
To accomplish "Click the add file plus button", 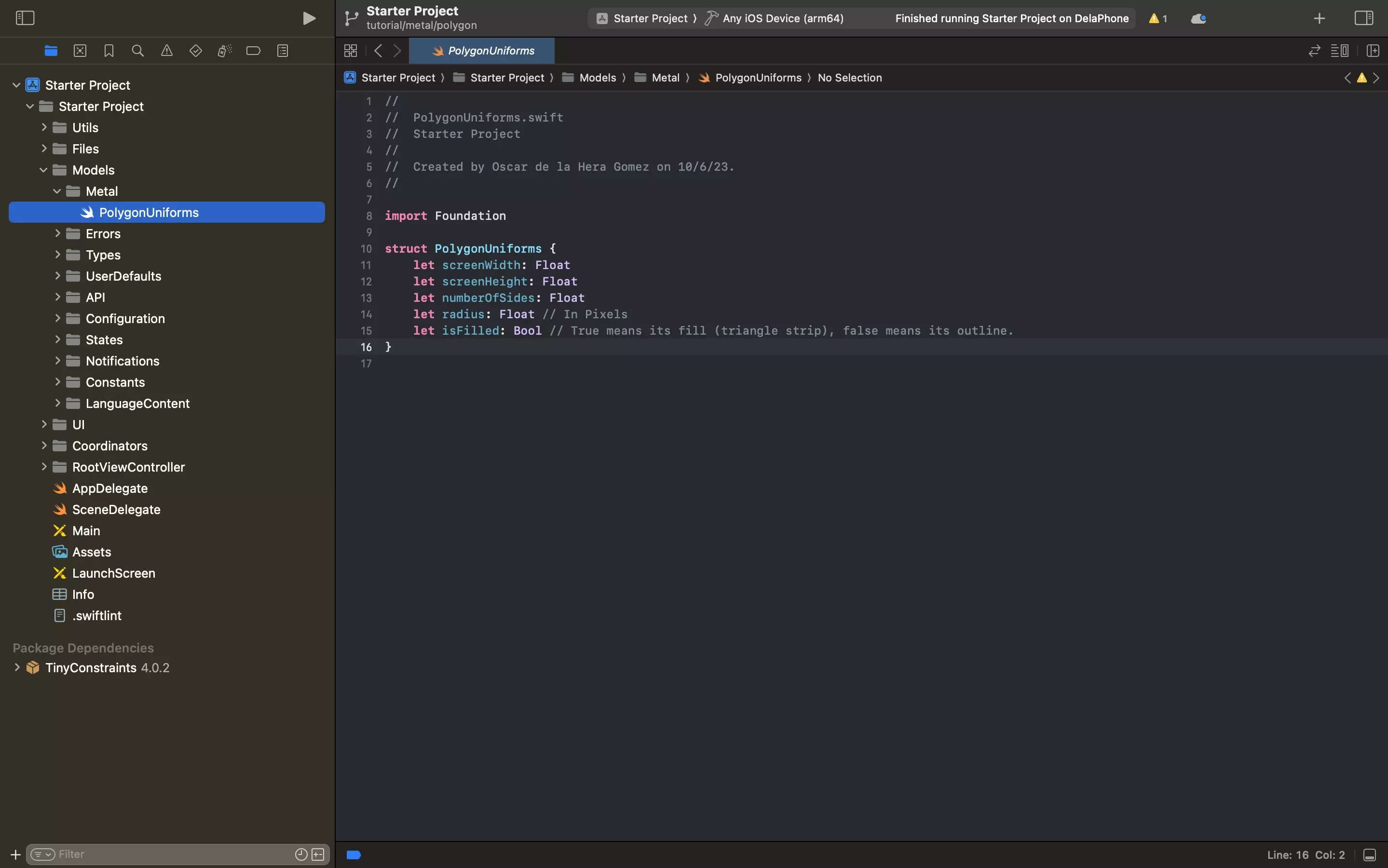I will (15, 854).
